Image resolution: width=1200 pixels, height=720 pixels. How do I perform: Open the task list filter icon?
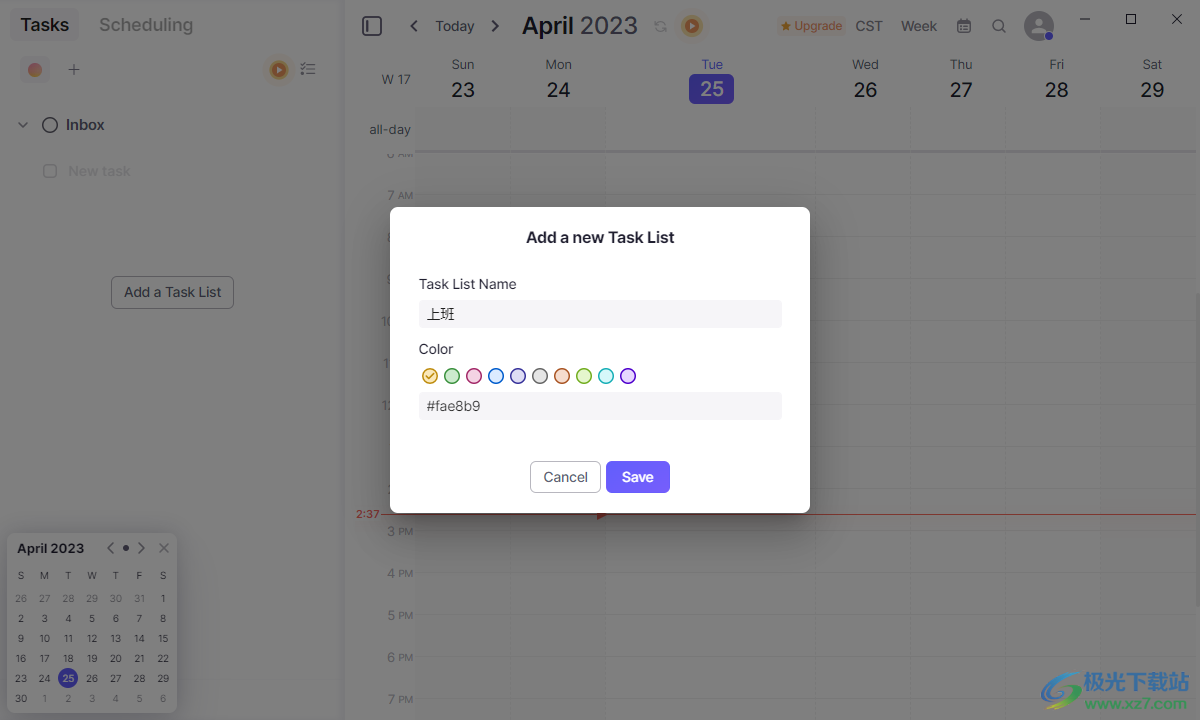pos(308,70)
